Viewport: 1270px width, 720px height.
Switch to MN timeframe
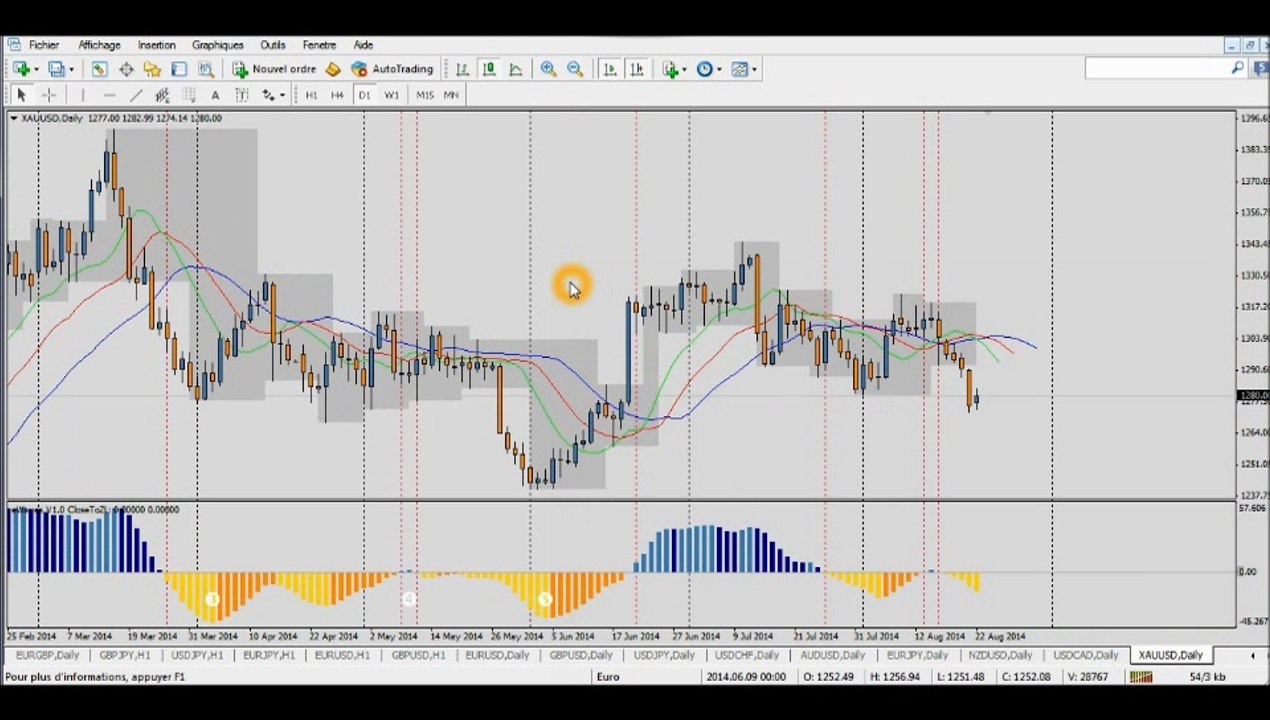(x=451, y=95)
